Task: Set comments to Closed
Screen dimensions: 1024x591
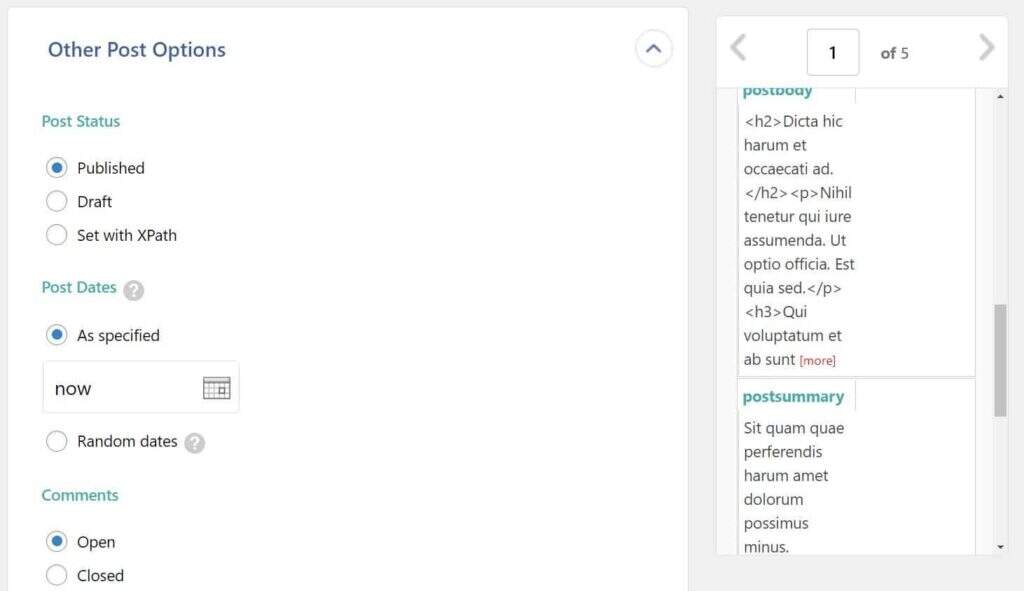Action: [x=57, y=575]
